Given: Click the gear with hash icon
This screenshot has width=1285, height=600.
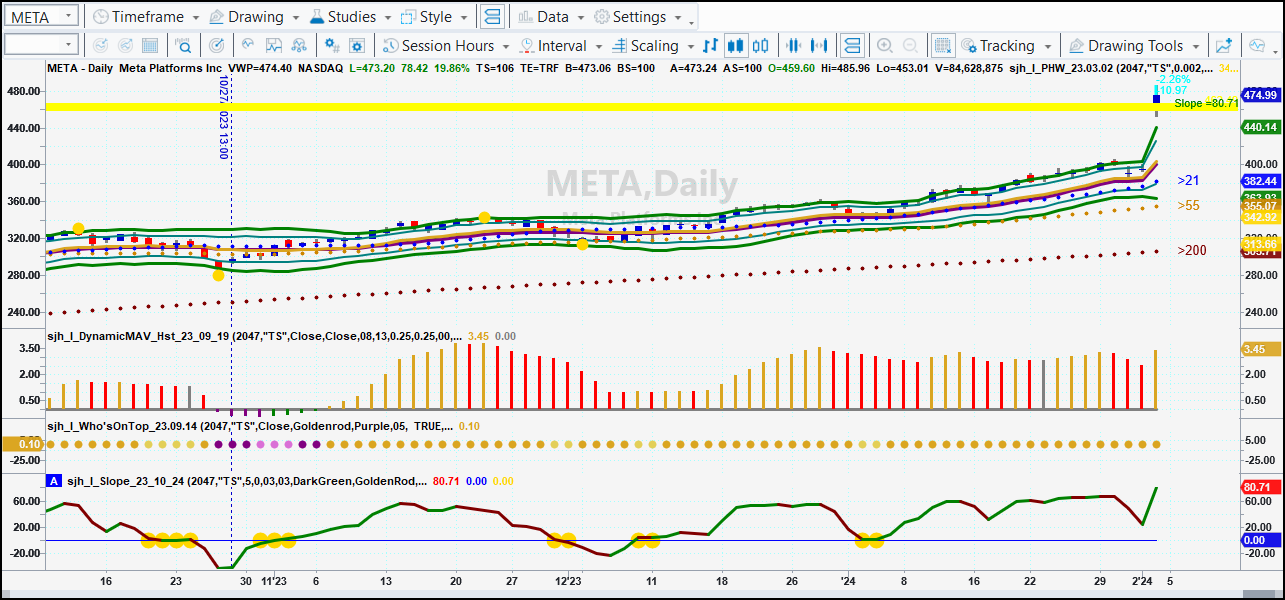Looking at the screenshot, I should coord(332,46).
